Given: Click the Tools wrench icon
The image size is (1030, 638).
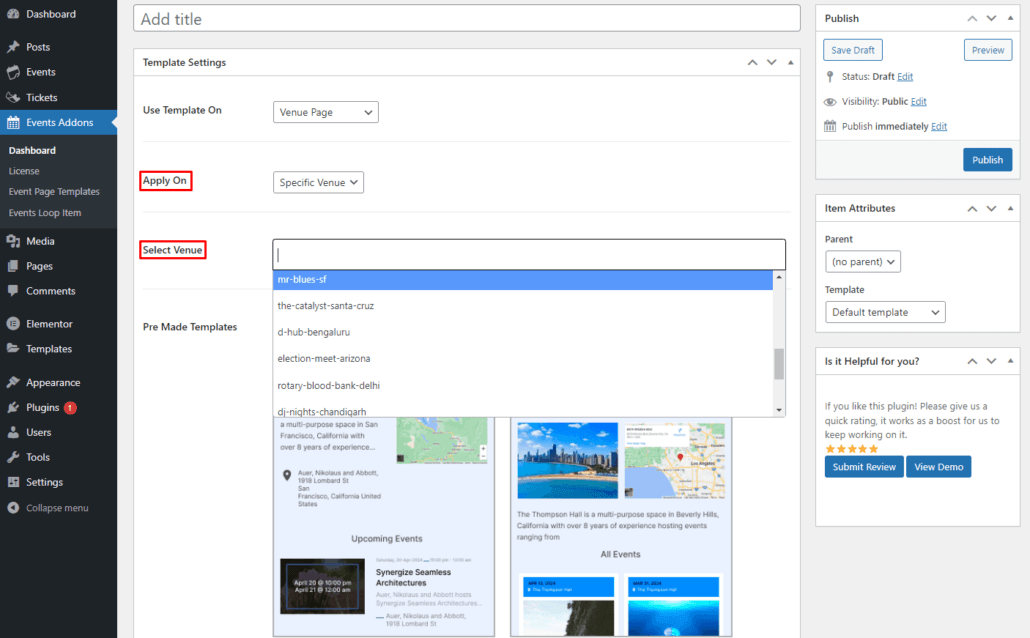Looking at the screenshot, I should click(13, 457).
